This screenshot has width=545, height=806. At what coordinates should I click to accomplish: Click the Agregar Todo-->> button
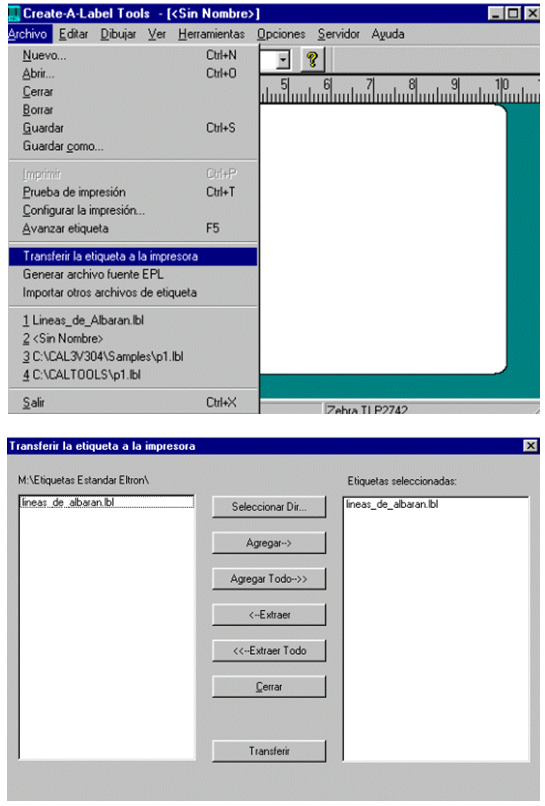point(269,579)
